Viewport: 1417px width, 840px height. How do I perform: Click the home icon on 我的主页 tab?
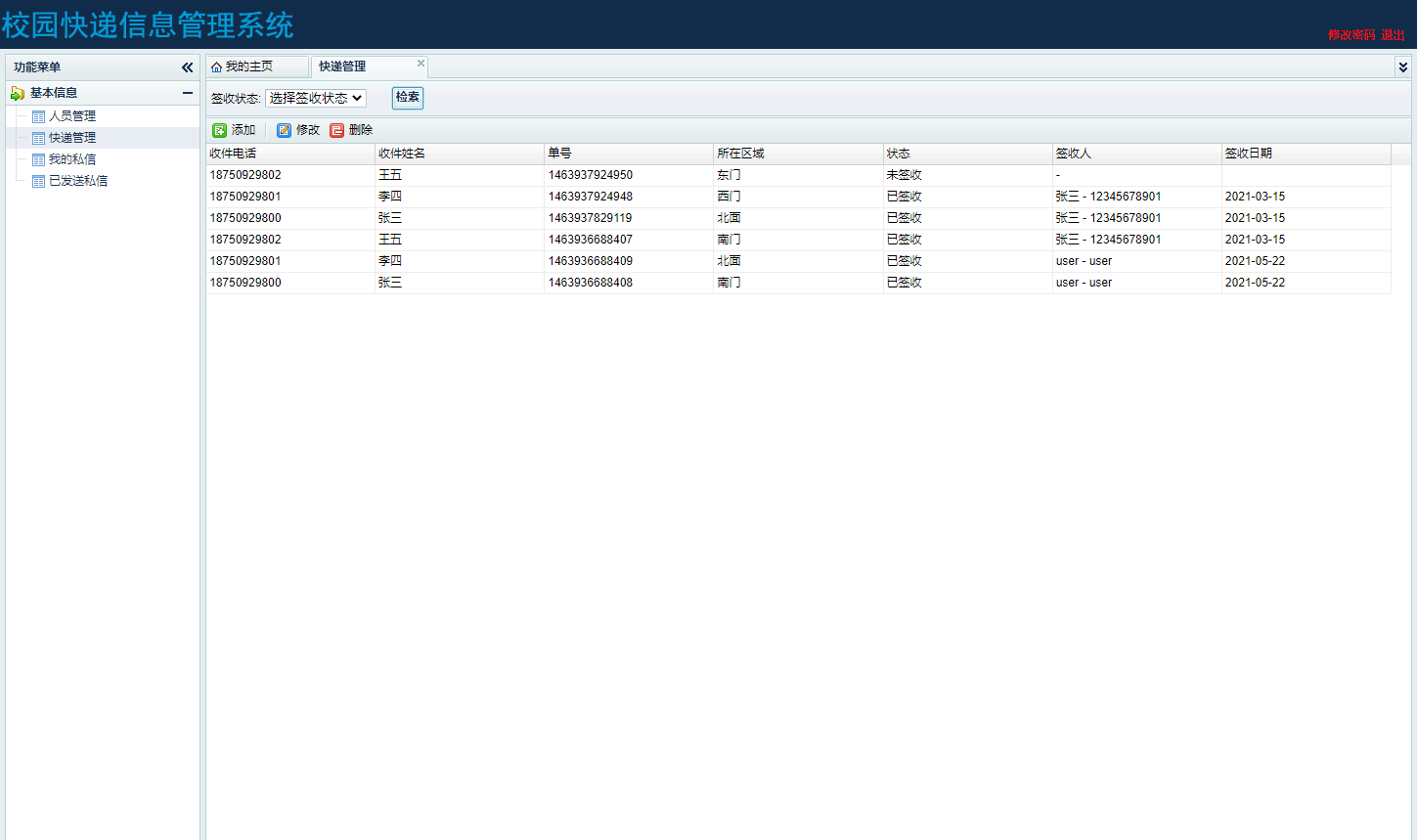pos(216,67)
